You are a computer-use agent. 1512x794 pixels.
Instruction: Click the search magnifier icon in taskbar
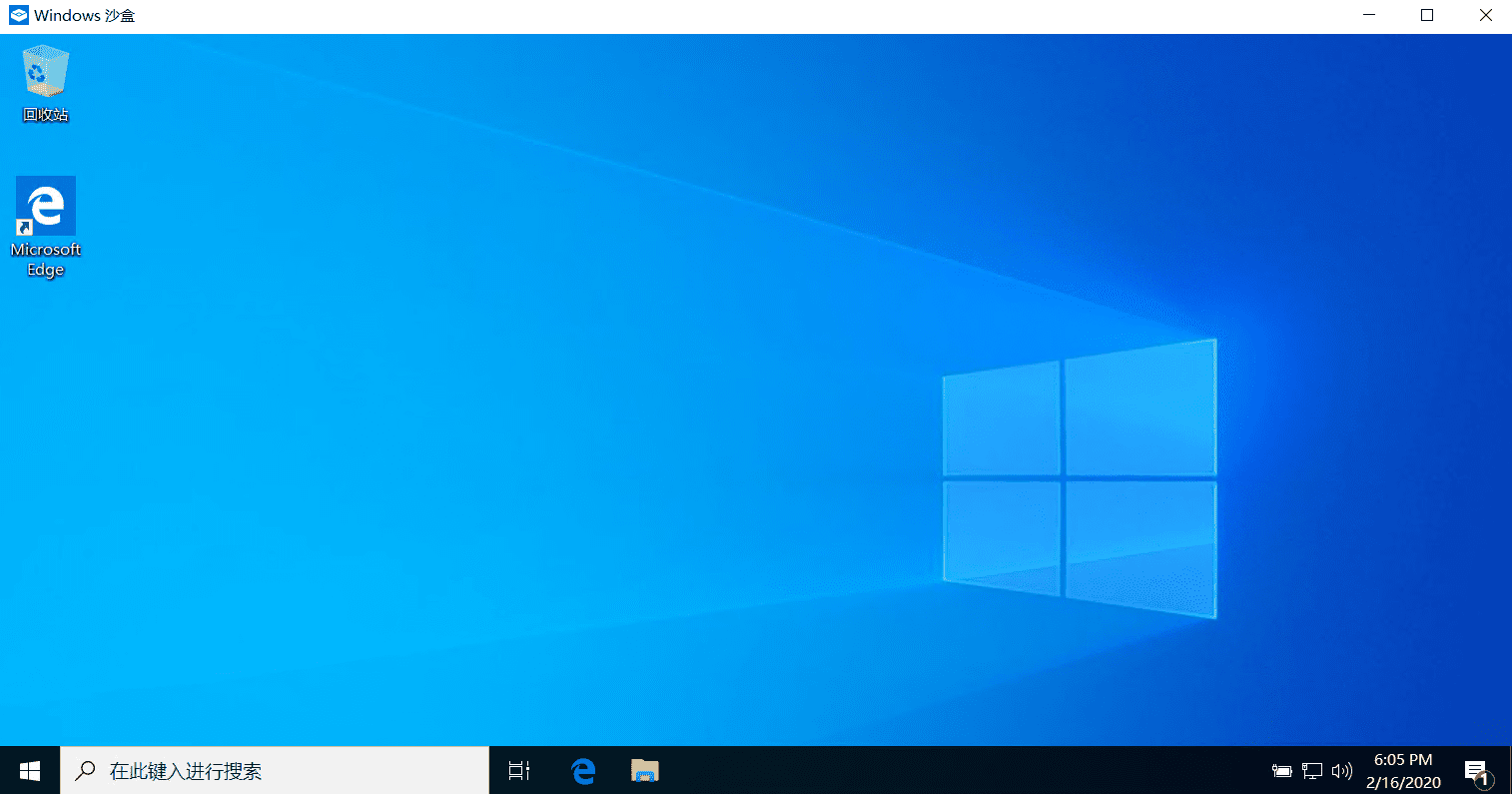pyautogui.click(x=86, y=770)
